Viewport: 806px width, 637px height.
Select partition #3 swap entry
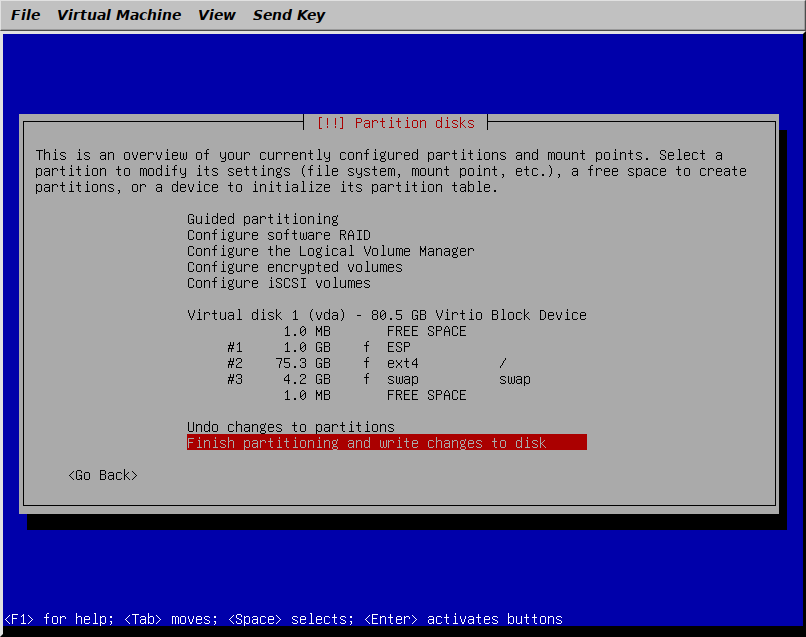pyautogui.click(x=378, y=379)
